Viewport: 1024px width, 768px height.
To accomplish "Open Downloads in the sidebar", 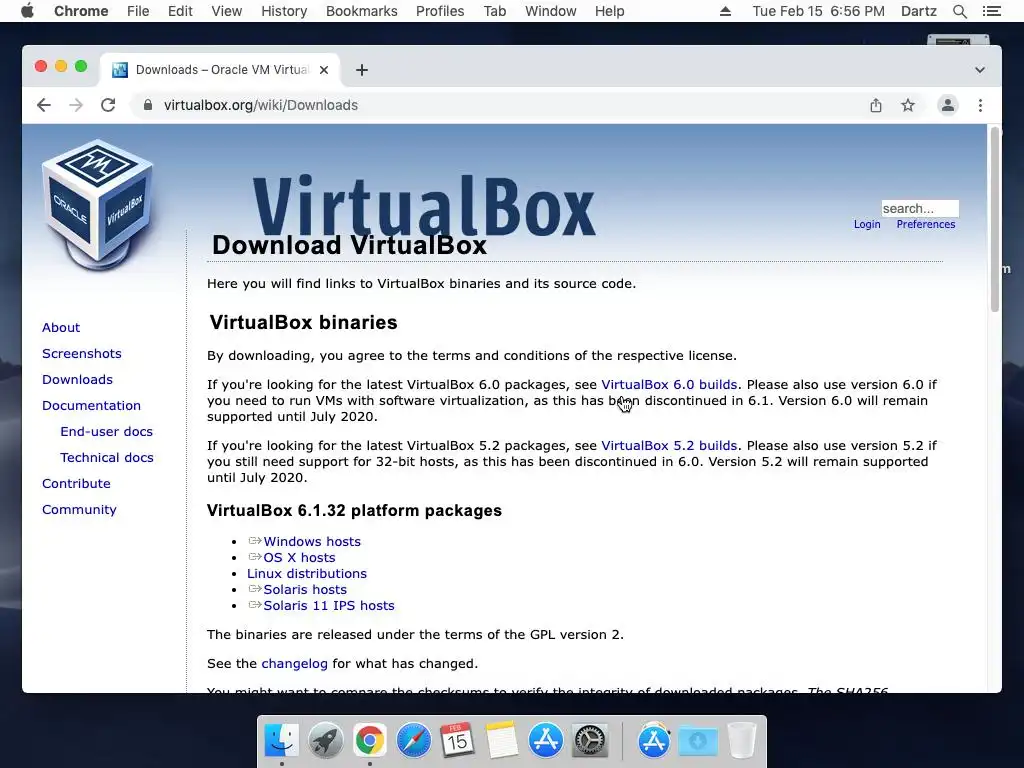I will 77,379.
